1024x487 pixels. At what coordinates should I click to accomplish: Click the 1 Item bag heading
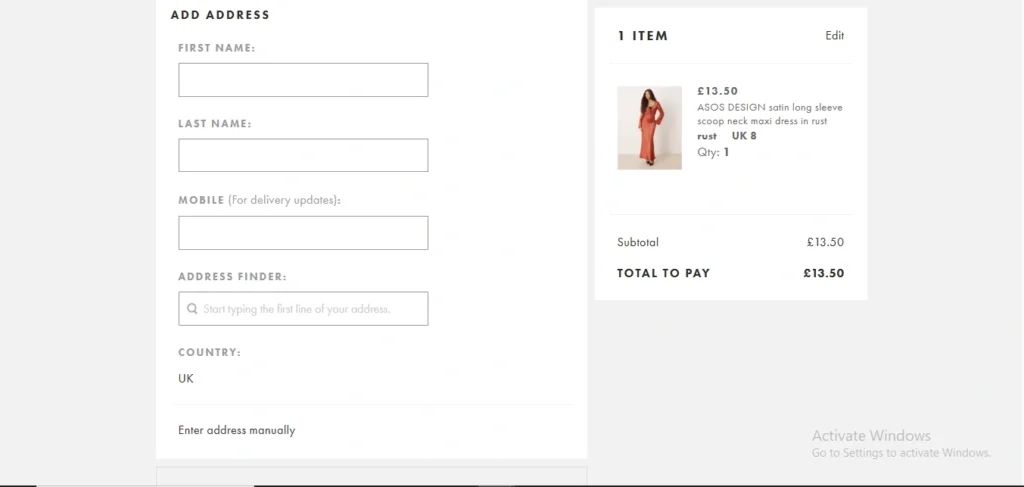point(642,36)
